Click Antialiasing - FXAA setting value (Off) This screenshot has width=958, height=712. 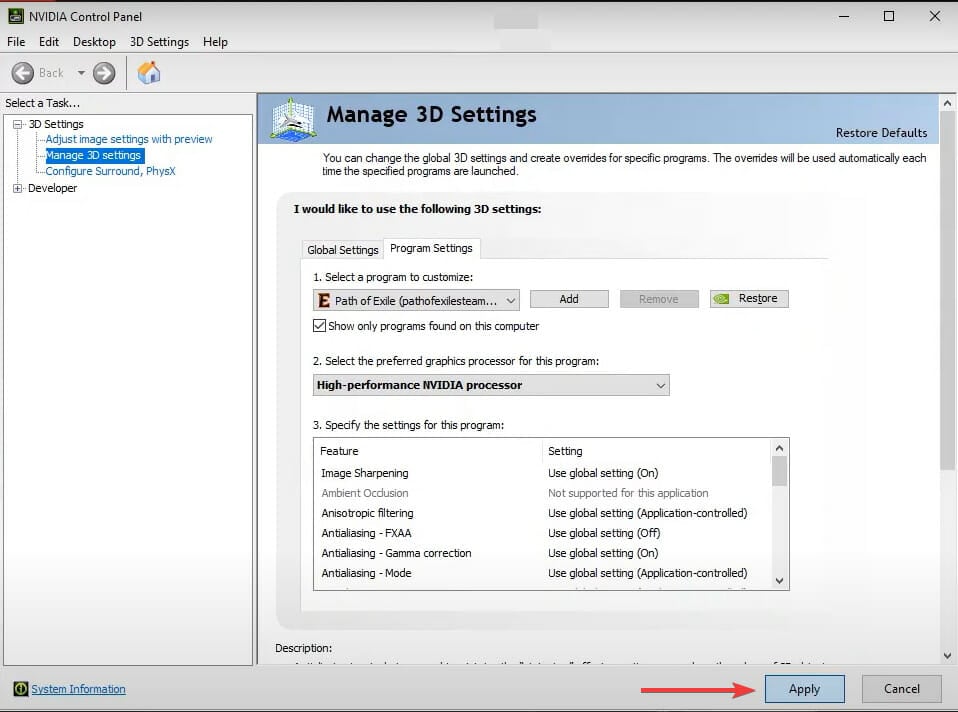[604, 533]
